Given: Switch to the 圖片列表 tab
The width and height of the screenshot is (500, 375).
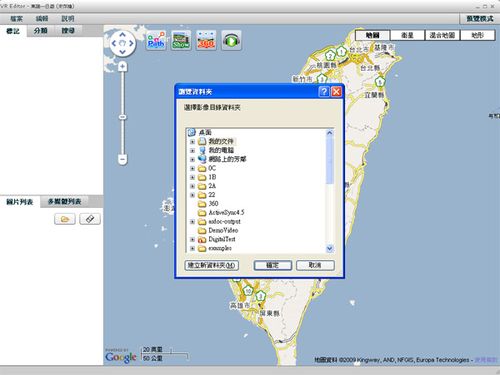Looking at the screenshot, I should [x=20, y=202].
